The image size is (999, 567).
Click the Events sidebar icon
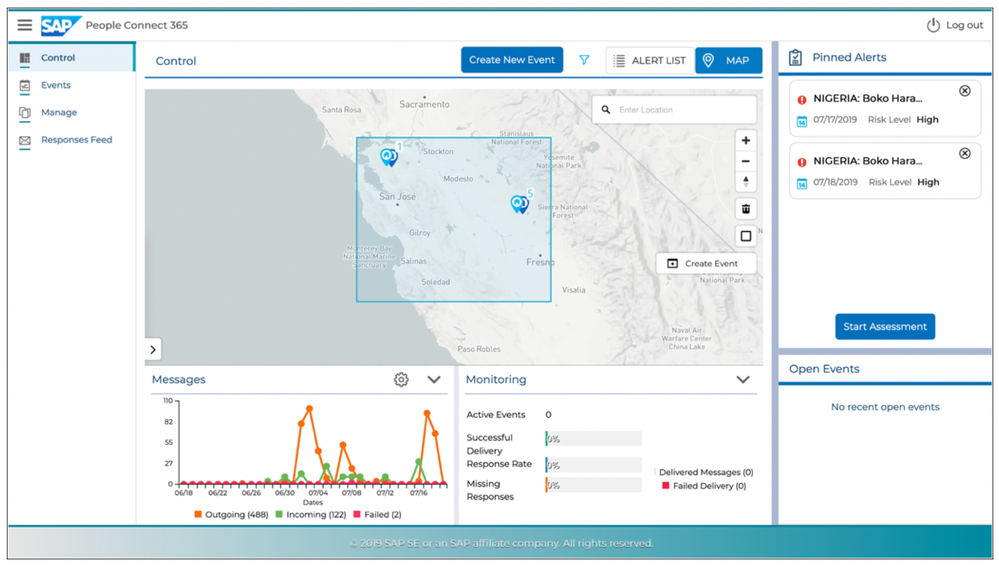25,85
